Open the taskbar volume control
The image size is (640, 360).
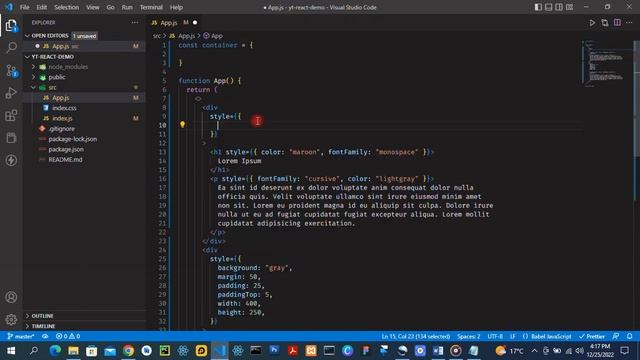click(579, 351)
